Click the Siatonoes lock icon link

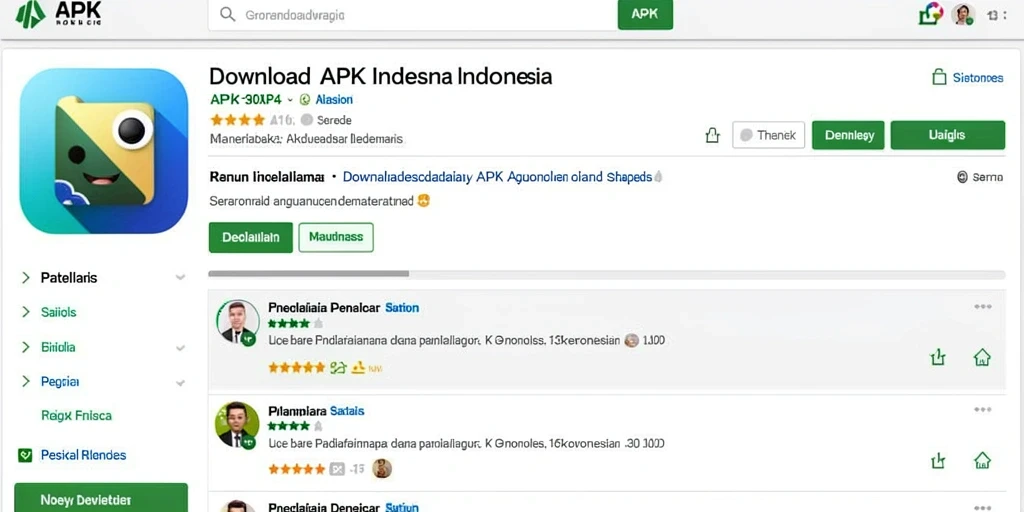click(967, 78)
